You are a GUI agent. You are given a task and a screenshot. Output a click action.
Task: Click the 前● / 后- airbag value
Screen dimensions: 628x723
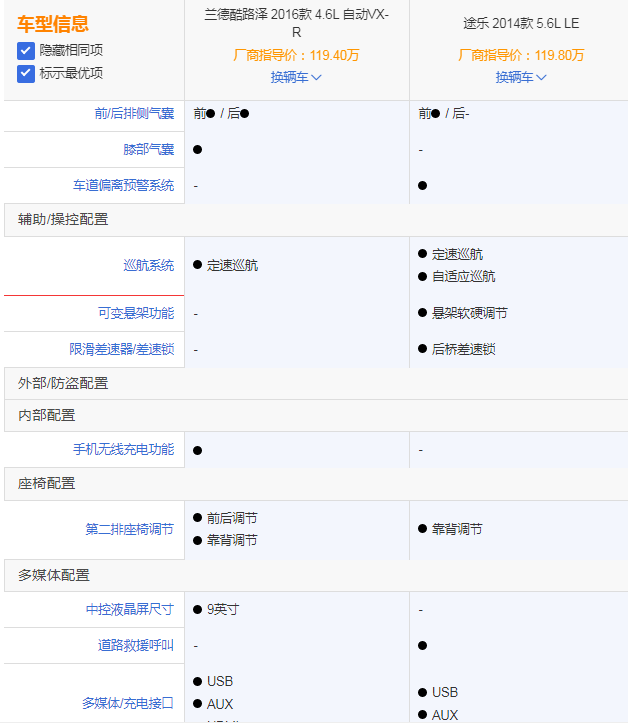pos(444,113)
